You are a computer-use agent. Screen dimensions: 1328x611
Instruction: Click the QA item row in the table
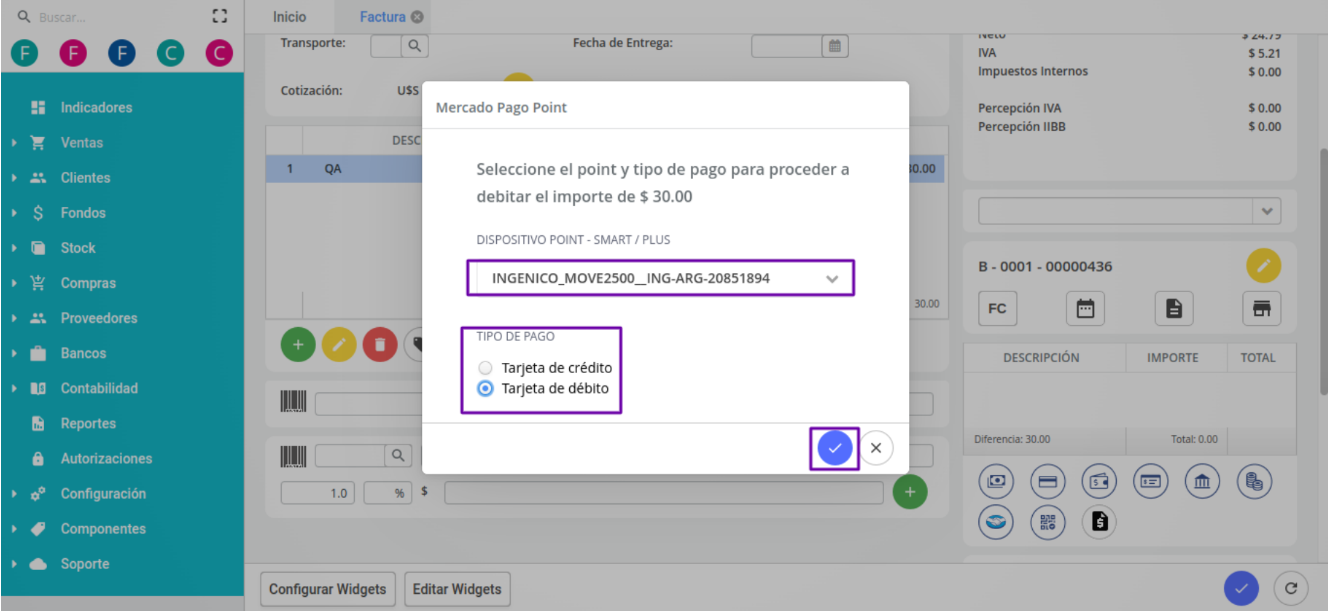point(605,169)
